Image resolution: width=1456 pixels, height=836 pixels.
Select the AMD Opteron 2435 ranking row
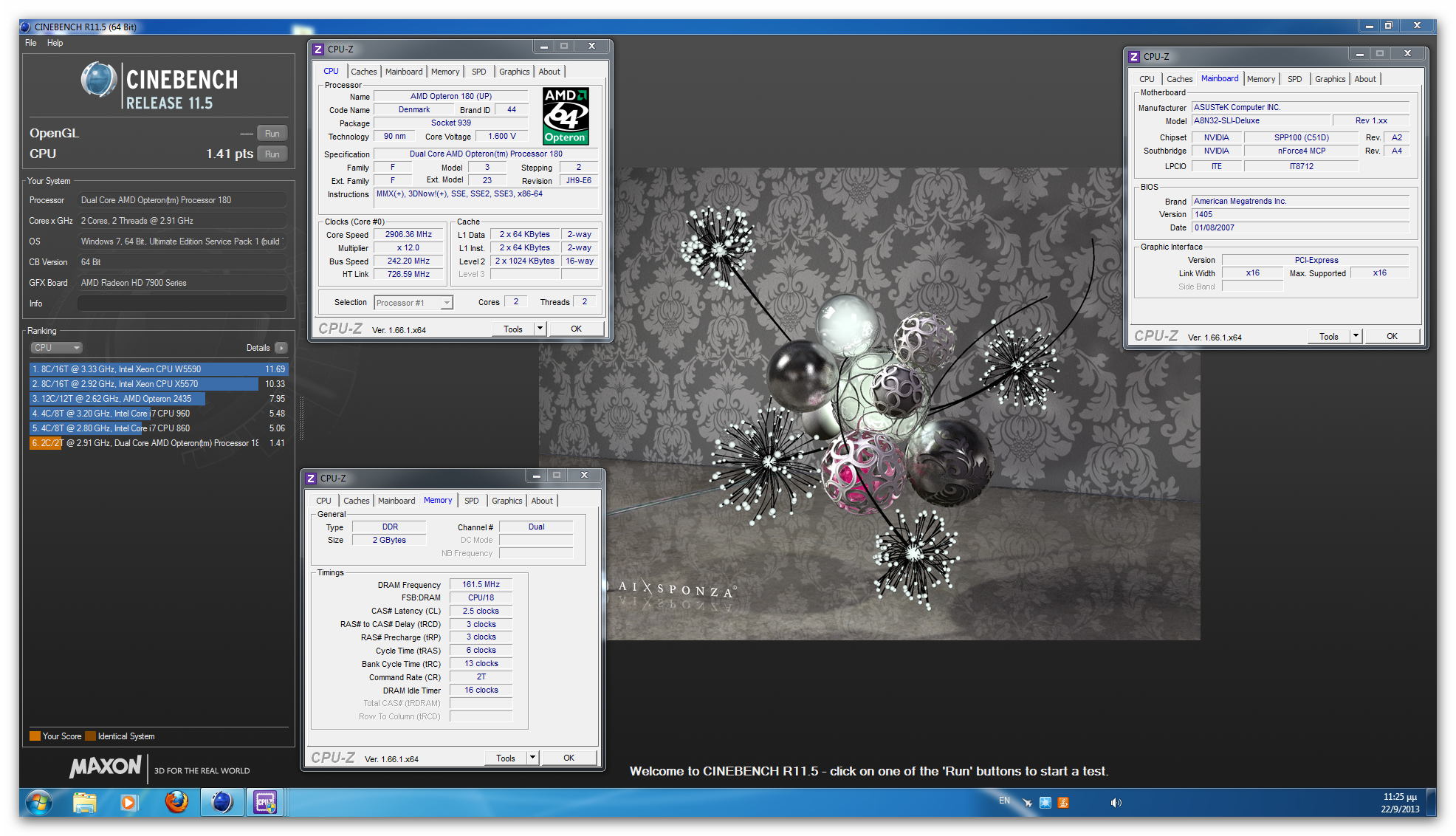tap(158, 399)
